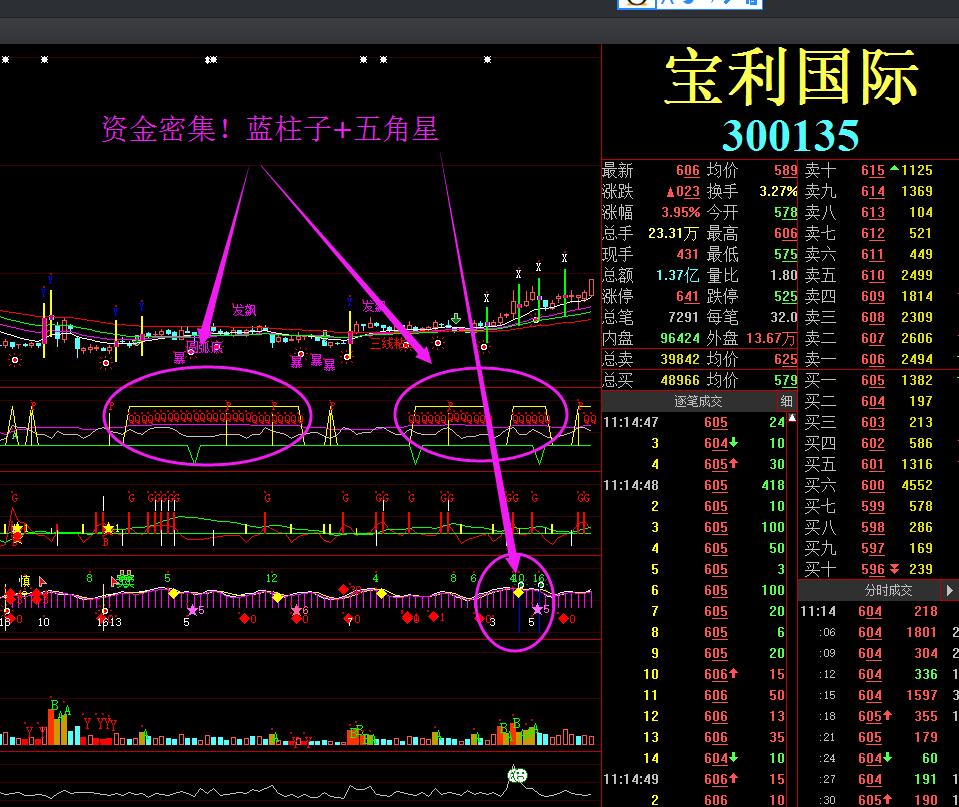Image resolution: width=959 pixels, height=807 pixels.
Task: Click the red double-down arrow beside 买十
Action: (x=894, y=569)
